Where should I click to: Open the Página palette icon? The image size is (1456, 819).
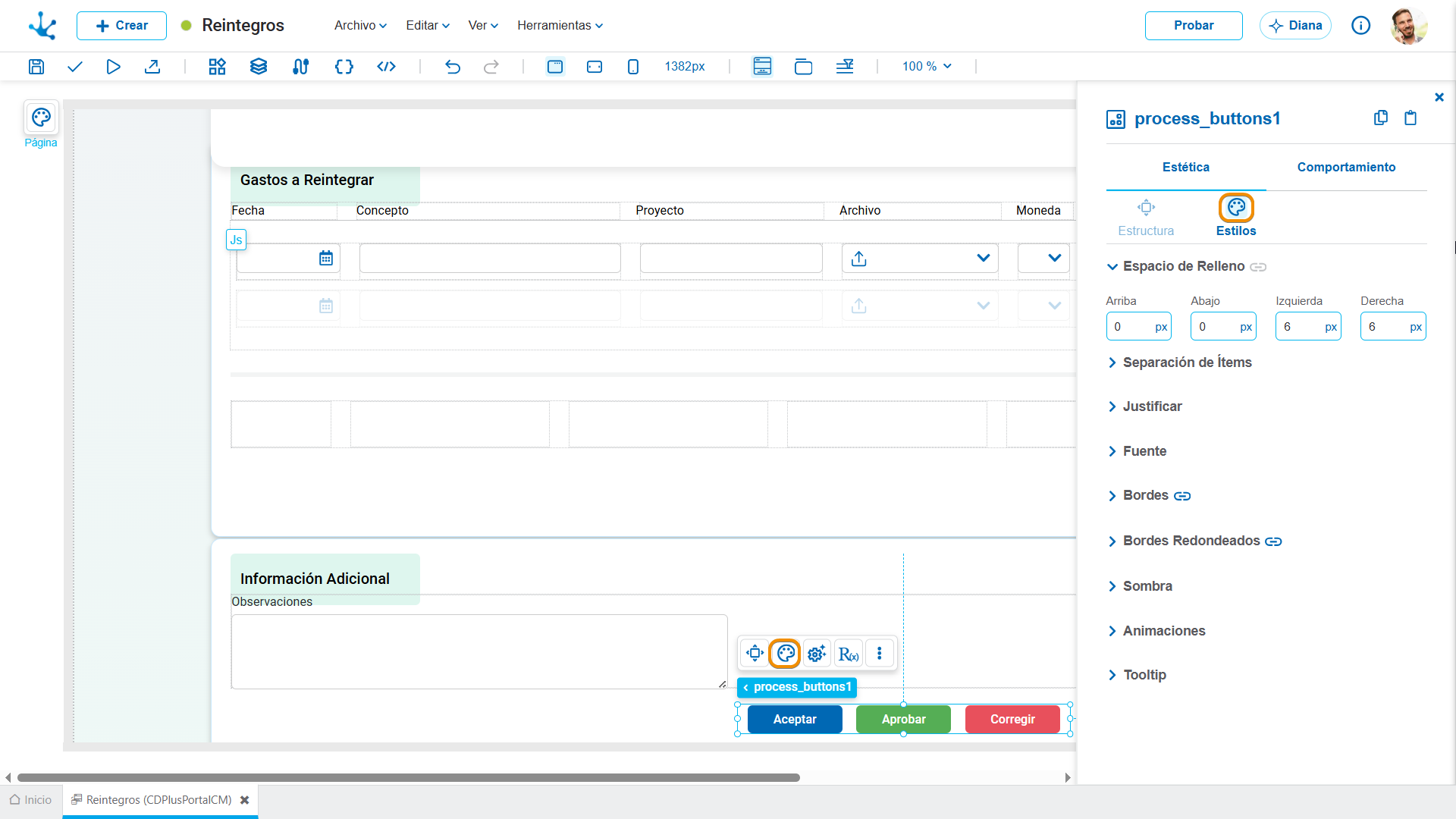point(41,118)
